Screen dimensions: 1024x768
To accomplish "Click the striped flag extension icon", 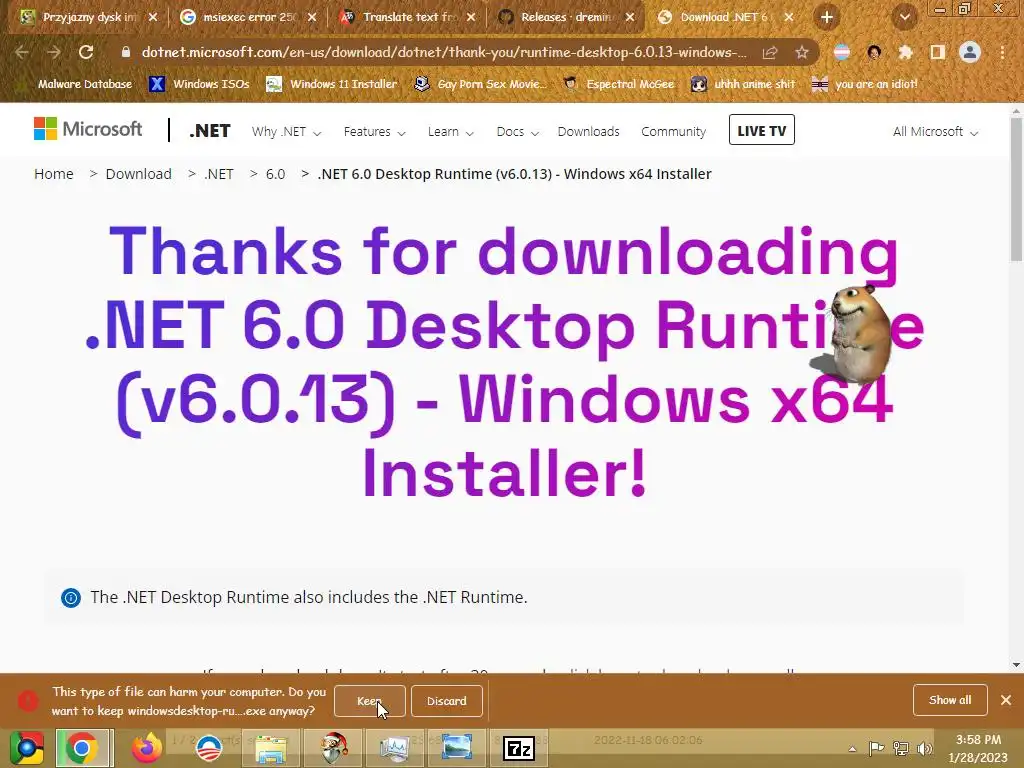I will [x=842, y=52].
